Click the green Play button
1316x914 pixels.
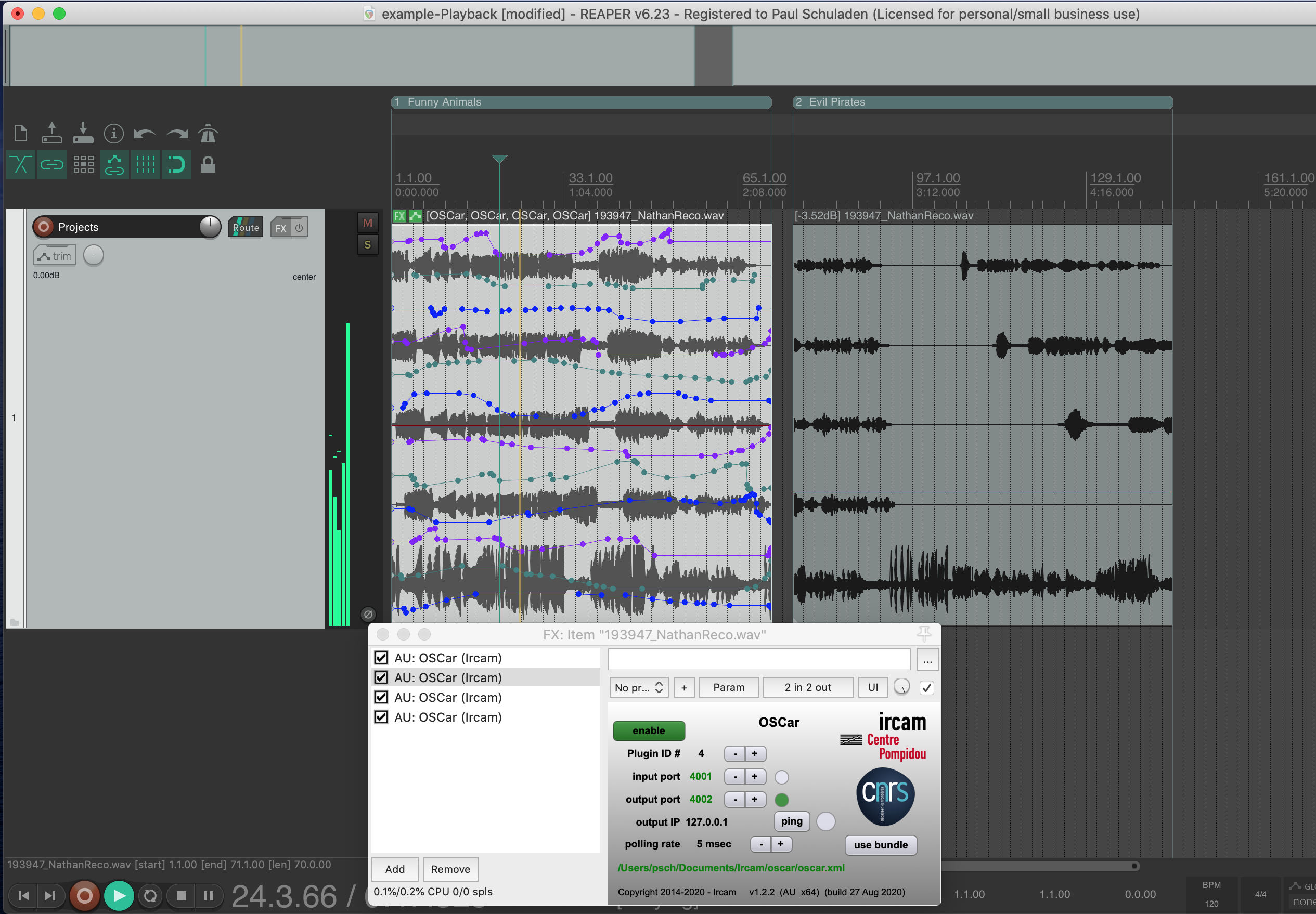[119, 896]
